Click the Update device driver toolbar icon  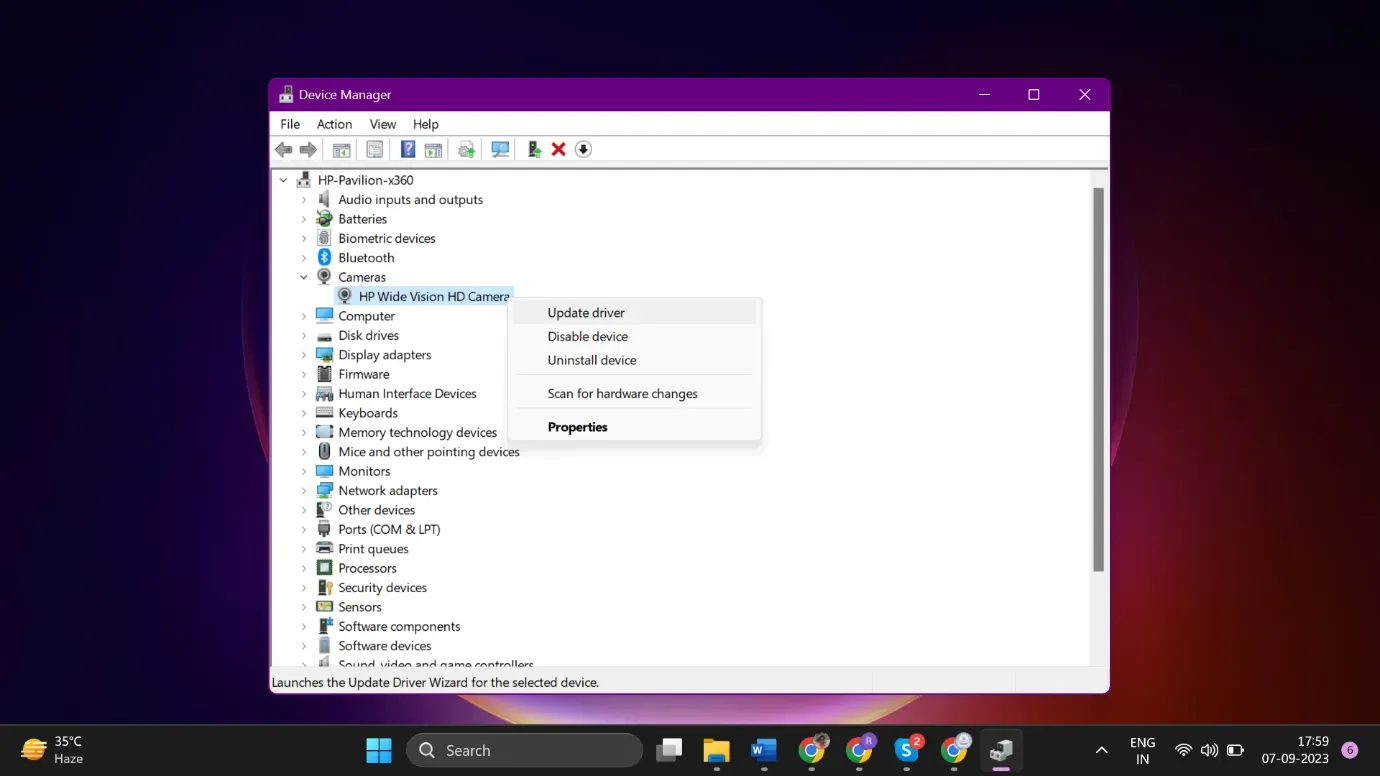pos(534,149)
